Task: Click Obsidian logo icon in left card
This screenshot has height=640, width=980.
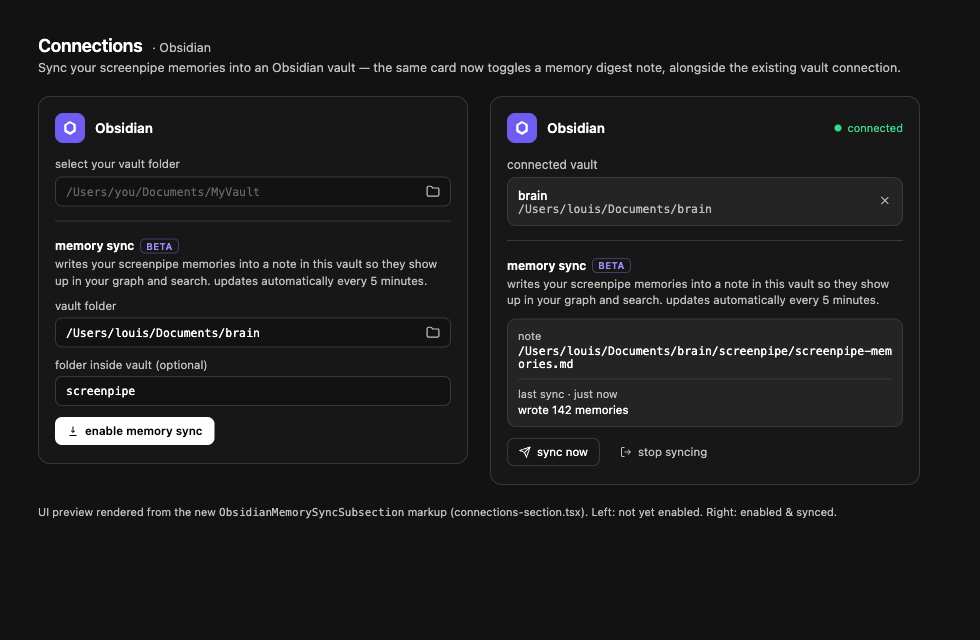Action: point(70,128)
